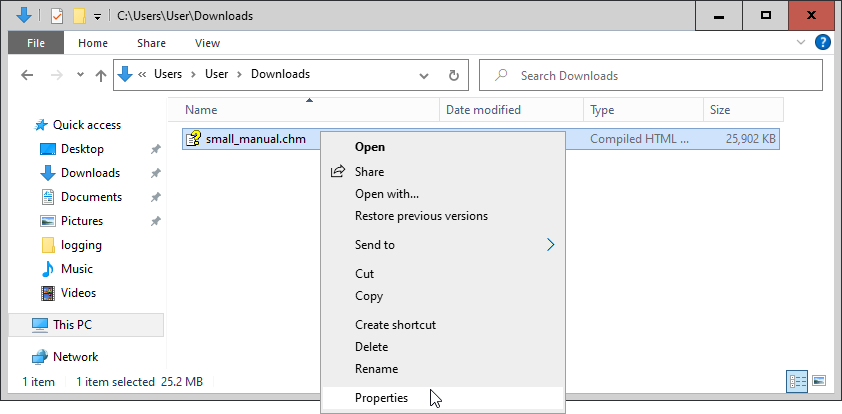Click in the Search Downloads field

(x=650, y=76)
